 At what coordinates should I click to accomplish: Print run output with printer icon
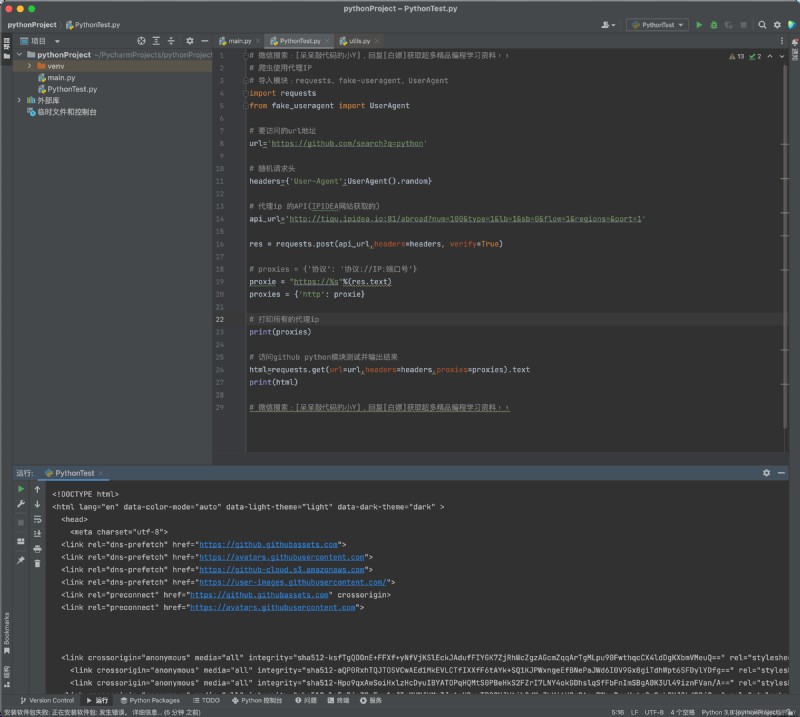tap(37, 549)
